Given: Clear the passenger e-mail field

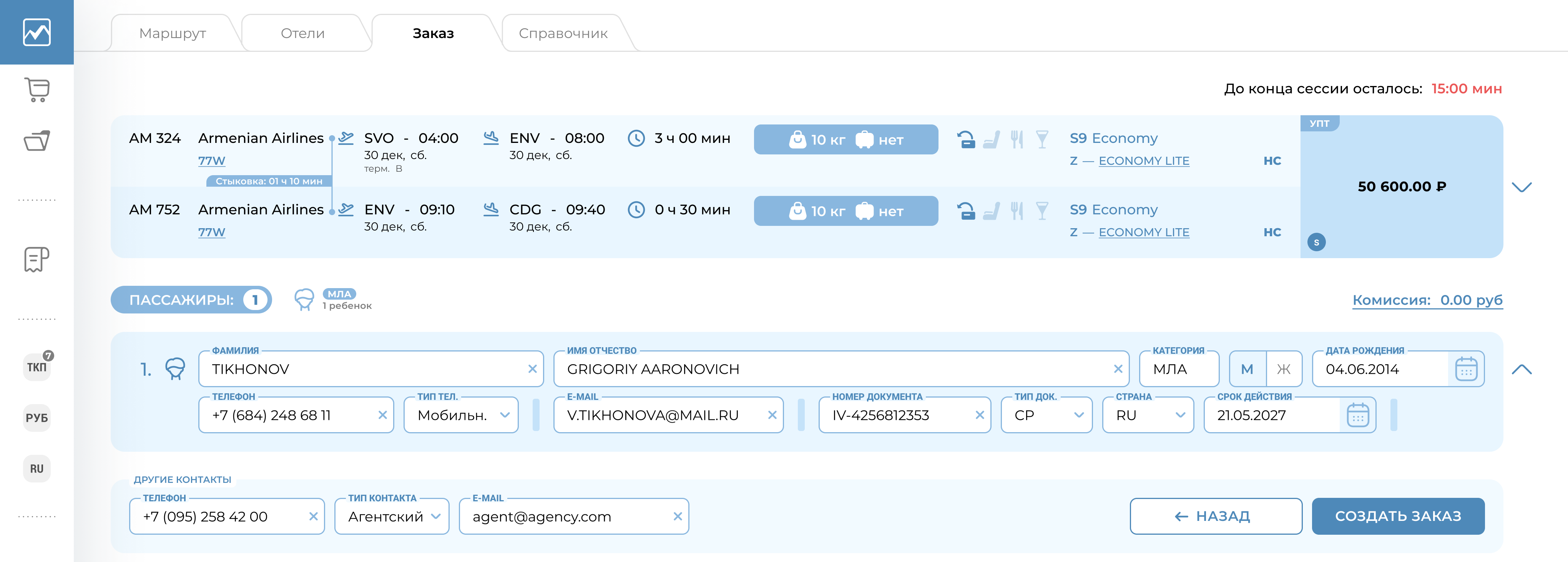Looking at the screenshot, I should tap(772, 415).
